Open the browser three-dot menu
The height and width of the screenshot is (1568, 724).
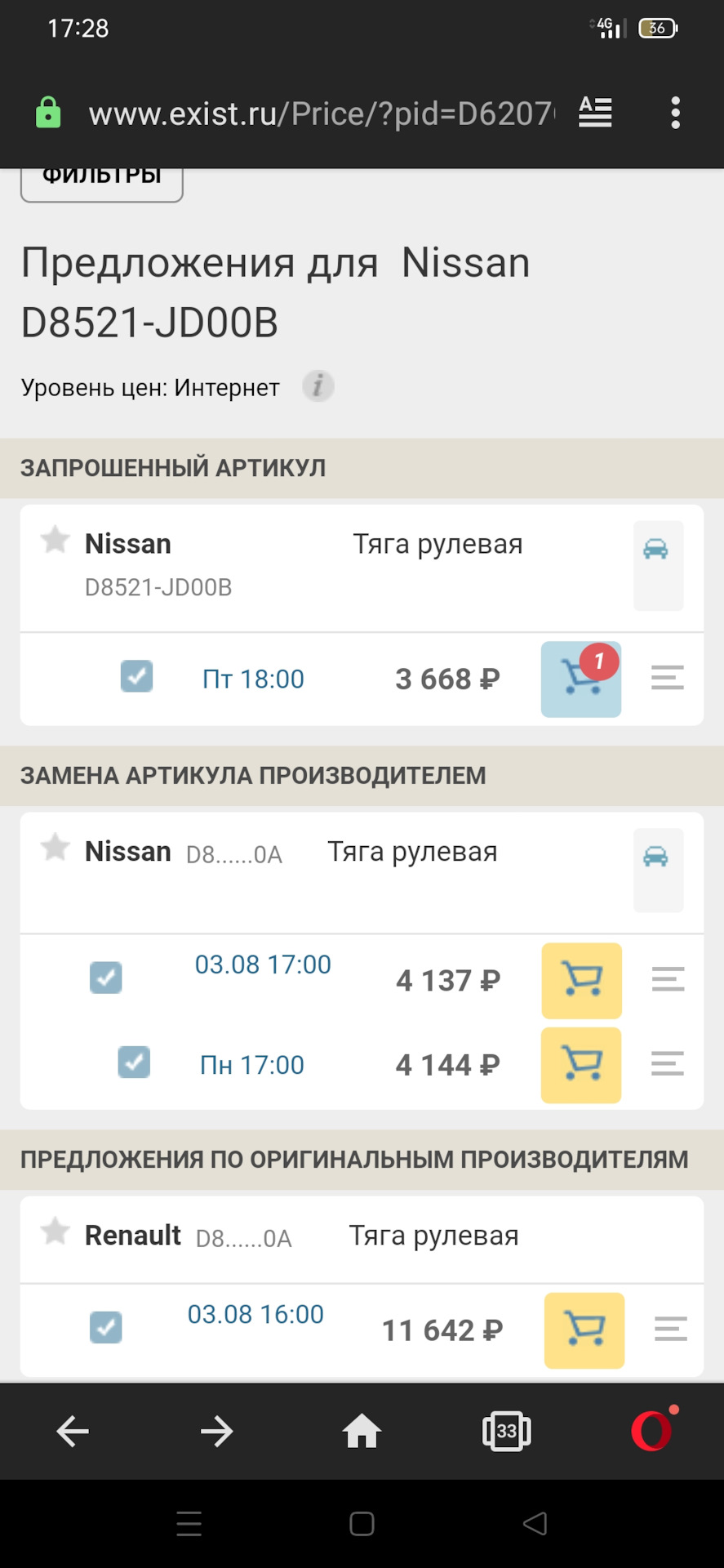coord(675,113)
